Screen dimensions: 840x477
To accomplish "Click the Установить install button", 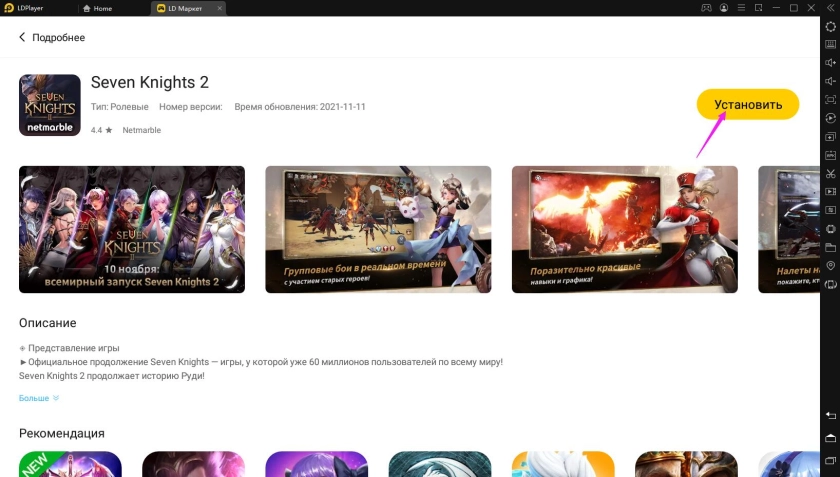I will click(748, 105).
